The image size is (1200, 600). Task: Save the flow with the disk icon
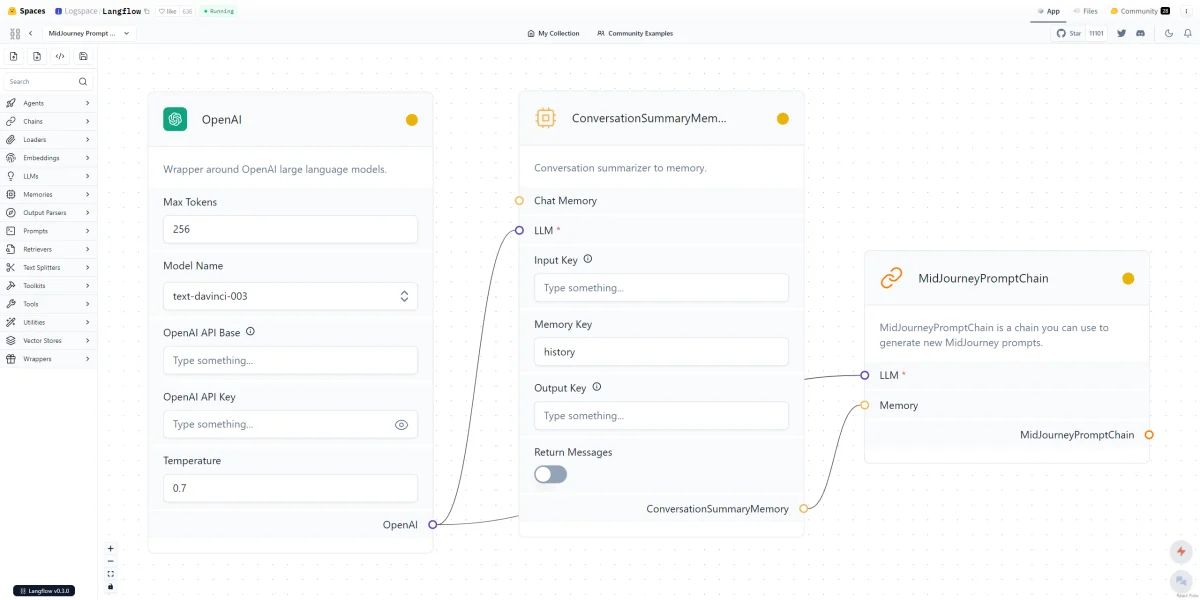(83, 56)
